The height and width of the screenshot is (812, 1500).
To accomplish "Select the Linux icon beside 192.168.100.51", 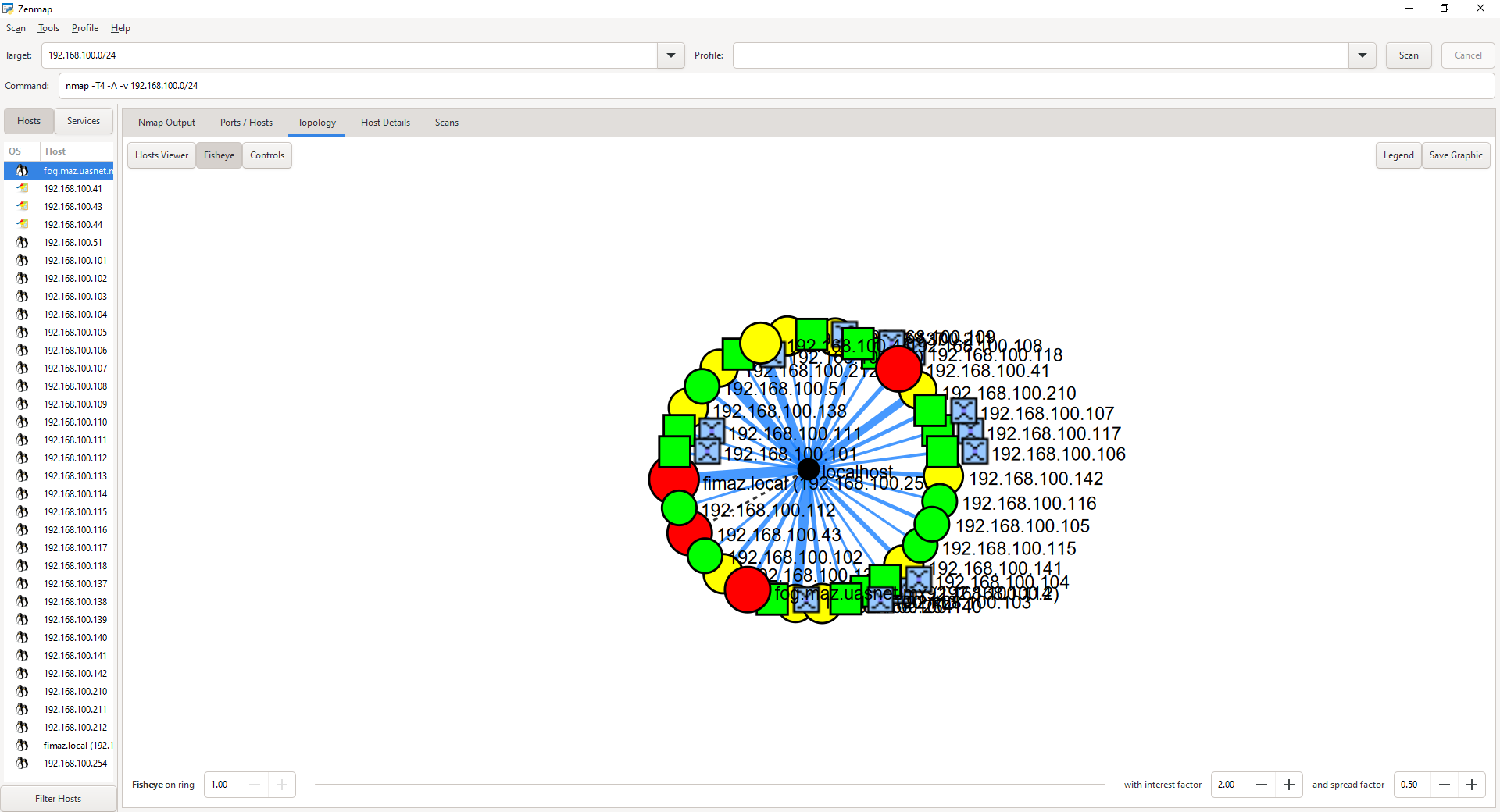I will 23,242.
